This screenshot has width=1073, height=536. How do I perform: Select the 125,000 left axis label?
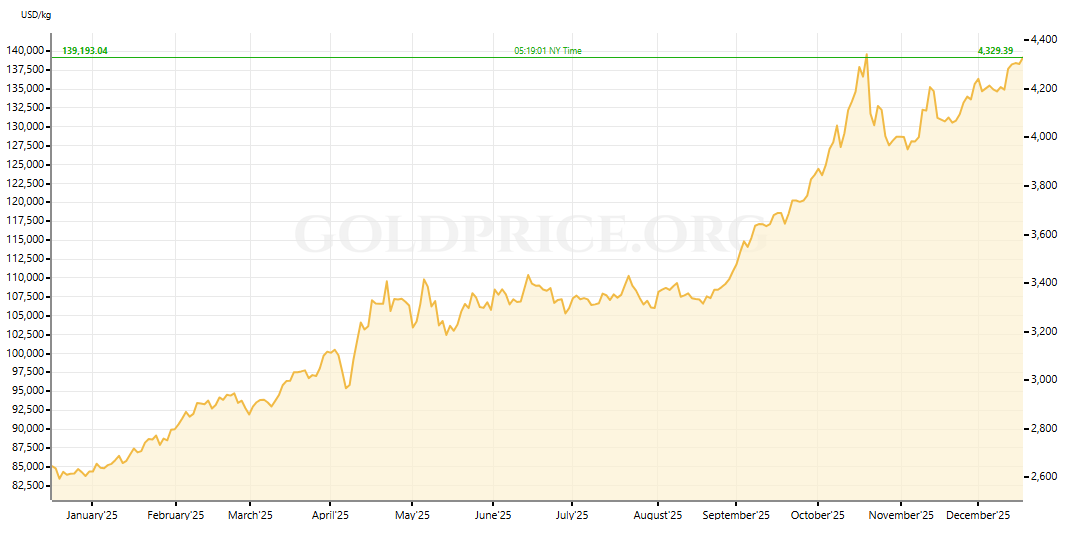(25, 164)
